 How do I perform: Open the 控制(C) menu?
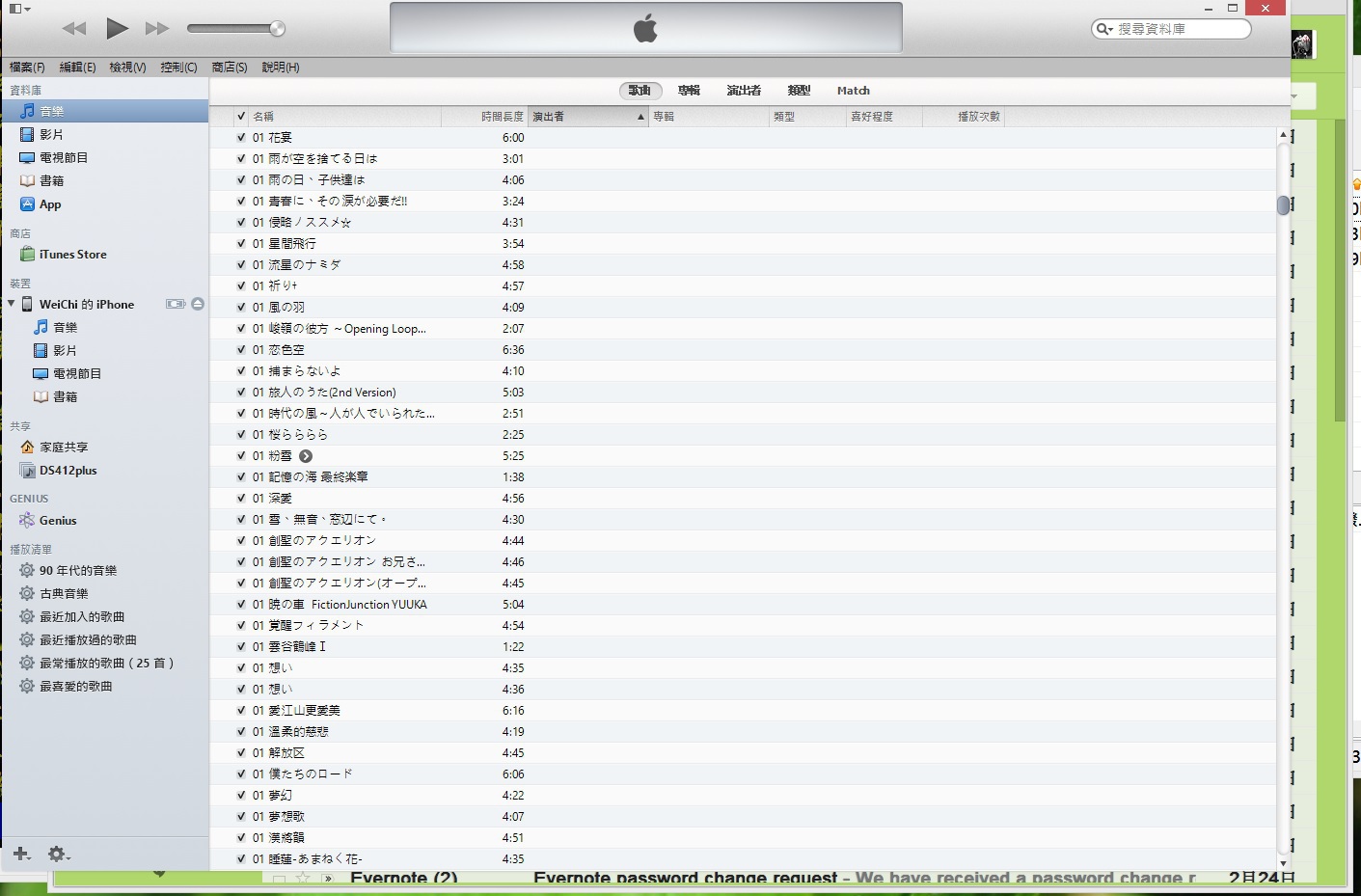(x=178, y=68)
